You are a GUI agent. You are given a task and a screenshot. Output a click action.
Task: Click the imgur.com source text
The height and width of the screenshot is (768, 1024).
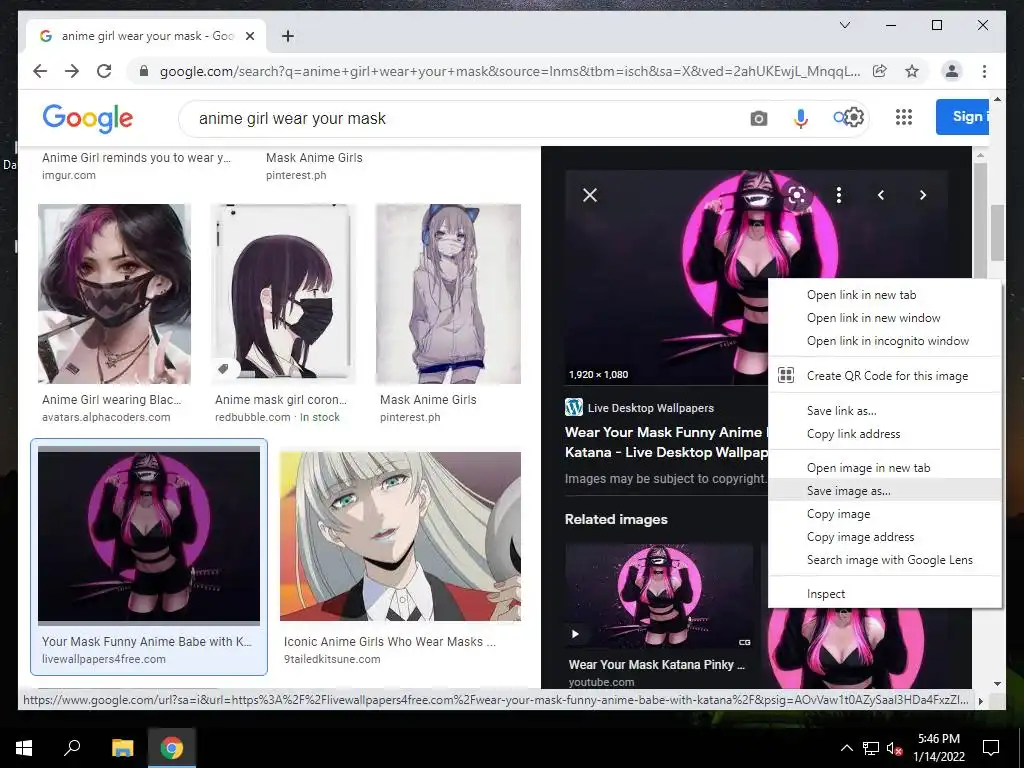(x=69, y=175)
